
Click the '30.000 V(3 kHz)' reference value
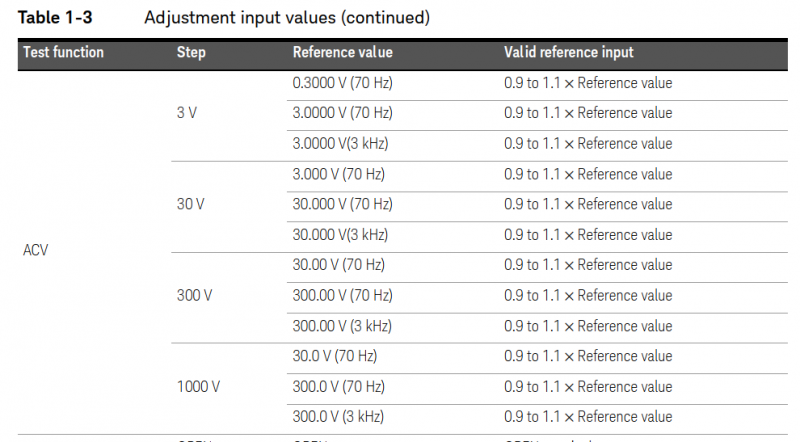(340, 235)
